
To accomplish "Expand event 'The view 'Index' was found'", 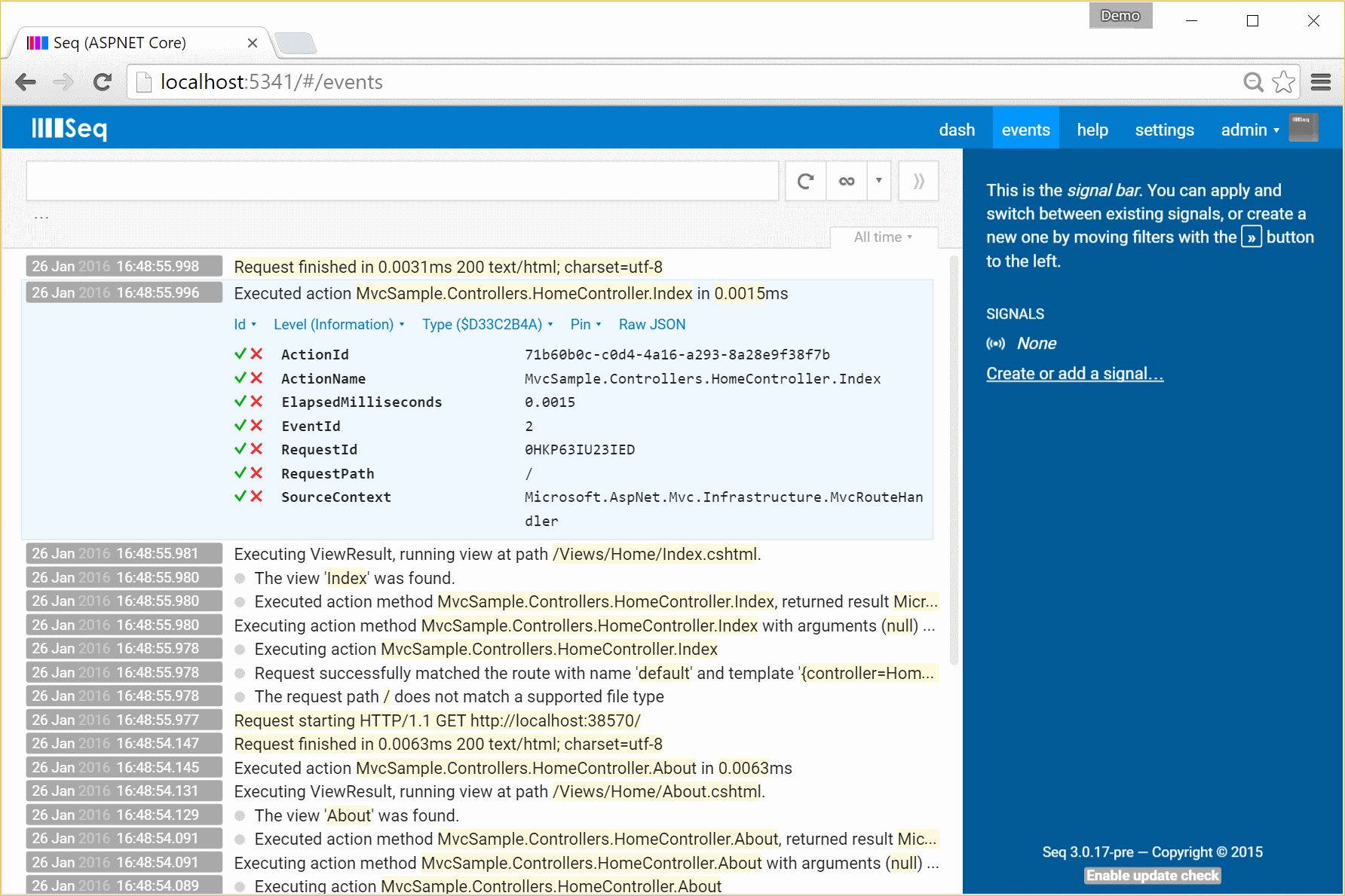I will (x=354, y=578).
